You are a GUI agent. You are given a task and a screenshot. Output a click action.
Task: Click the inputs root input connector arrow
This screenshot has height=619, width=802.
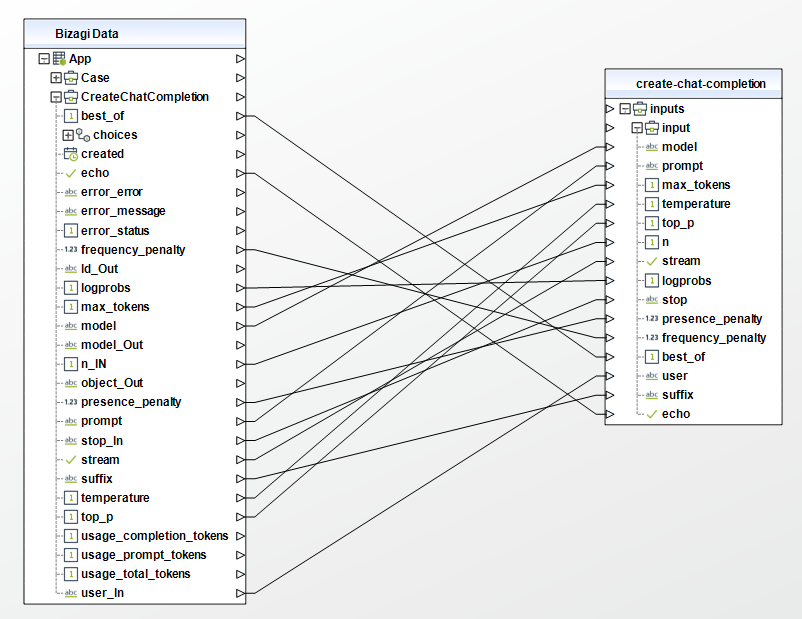point(610,109)
